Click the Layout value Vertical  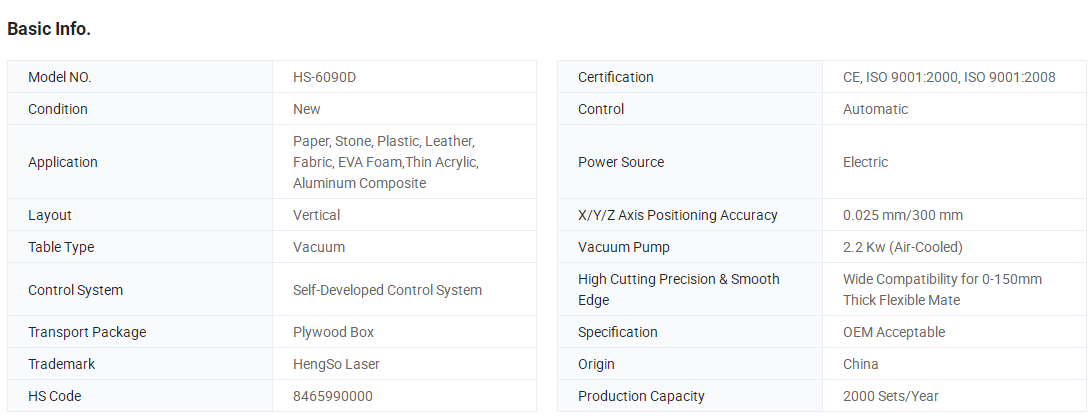316,215
